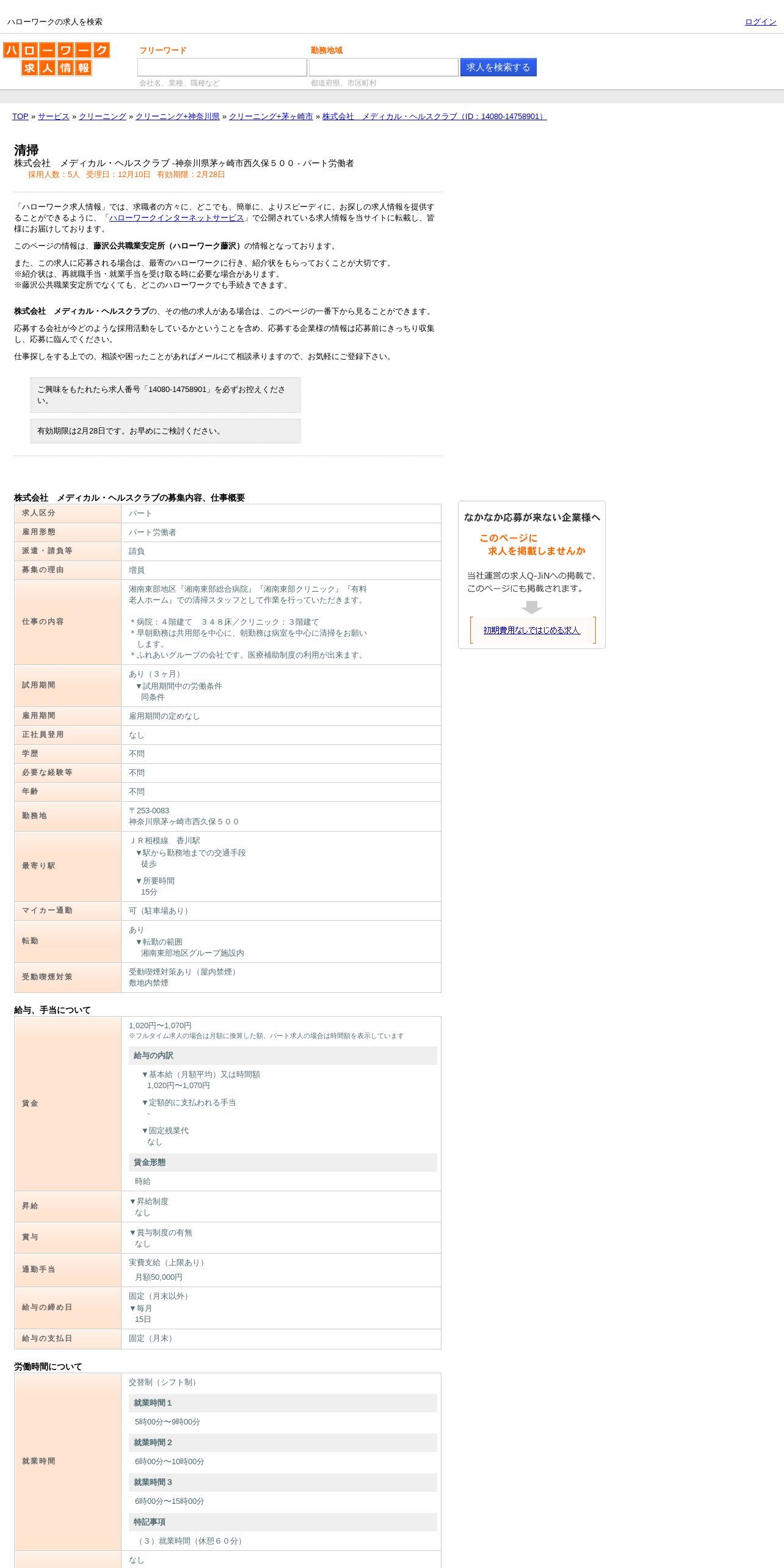The image size is (784, 1568).
Task: Click the 6時00分〜10時00分 shift time
Action: [169, 1462]
